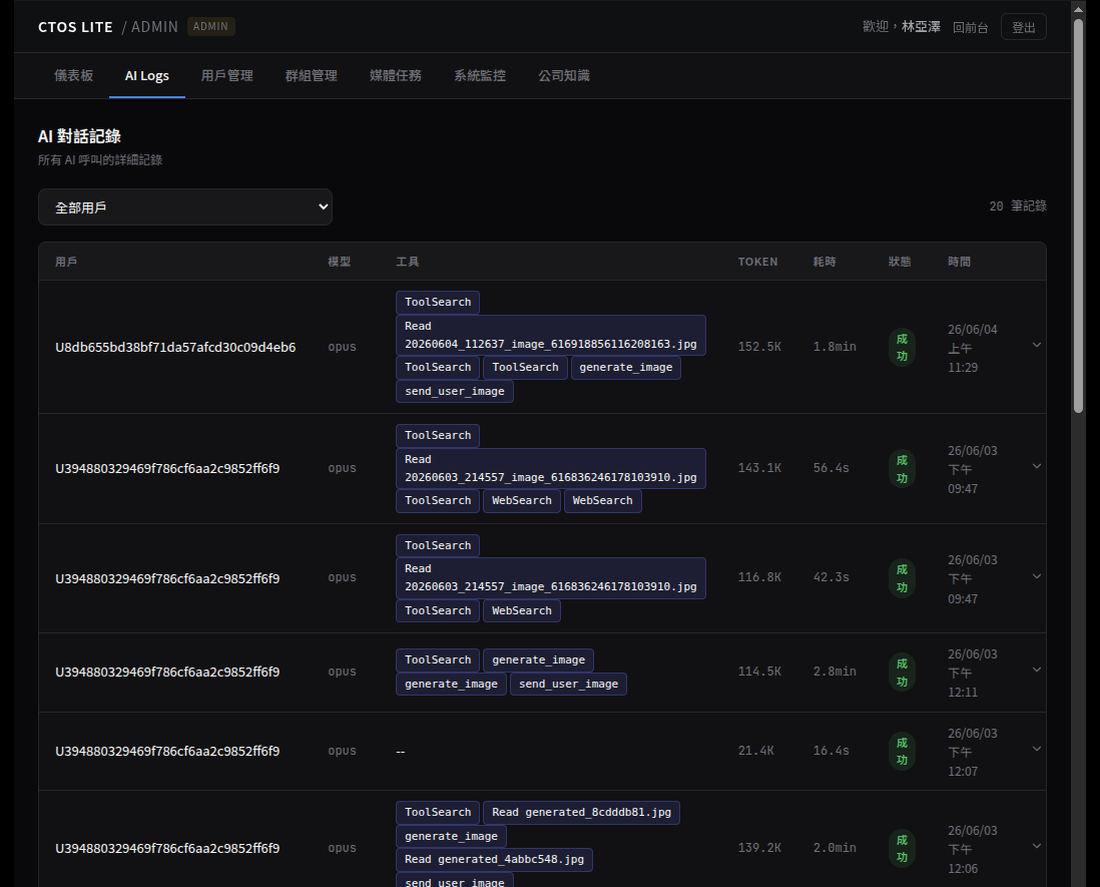Click send_user_image tag in the 2.8min row
Screen dimensions: 1100x887
click(568, 683)
